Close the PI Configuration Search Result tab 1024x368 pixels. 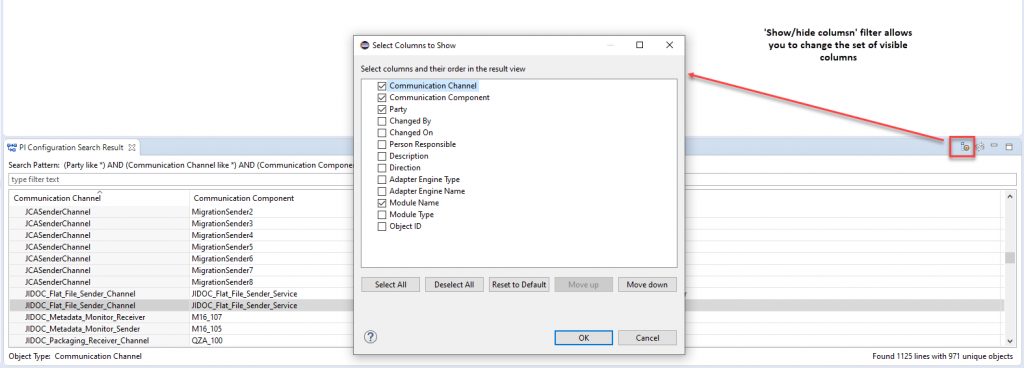coord(131,147)
